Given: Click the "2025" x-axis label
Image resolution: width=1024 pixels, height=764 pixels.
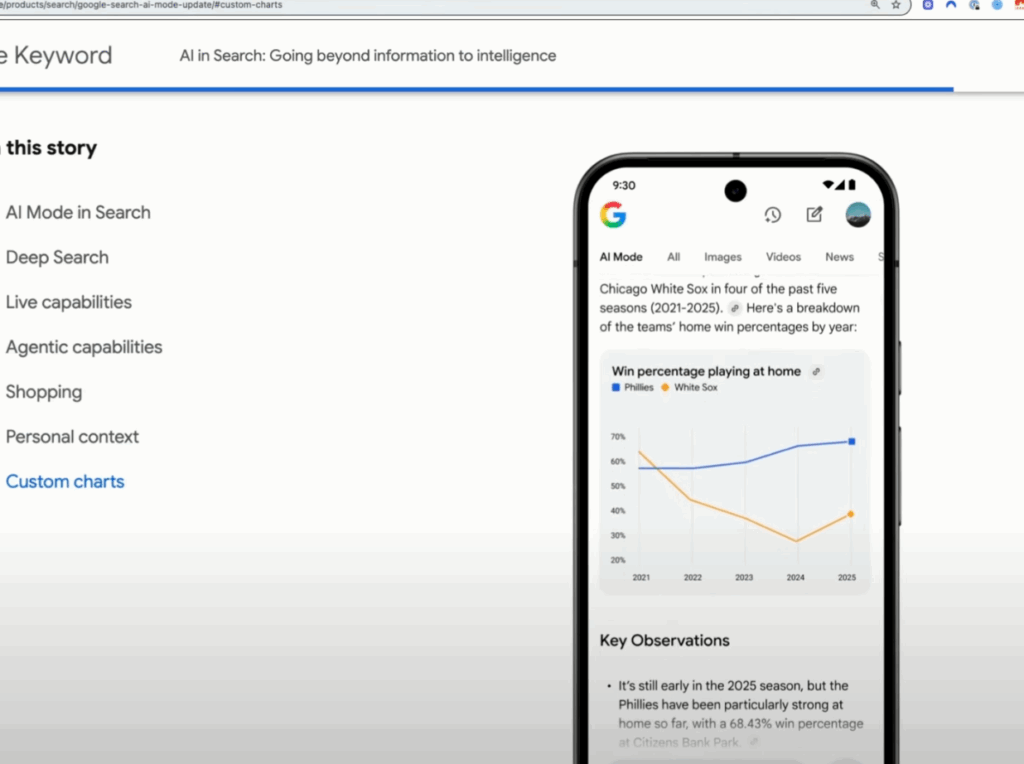Looking at the screenshot, I should (x=847, y=577).
